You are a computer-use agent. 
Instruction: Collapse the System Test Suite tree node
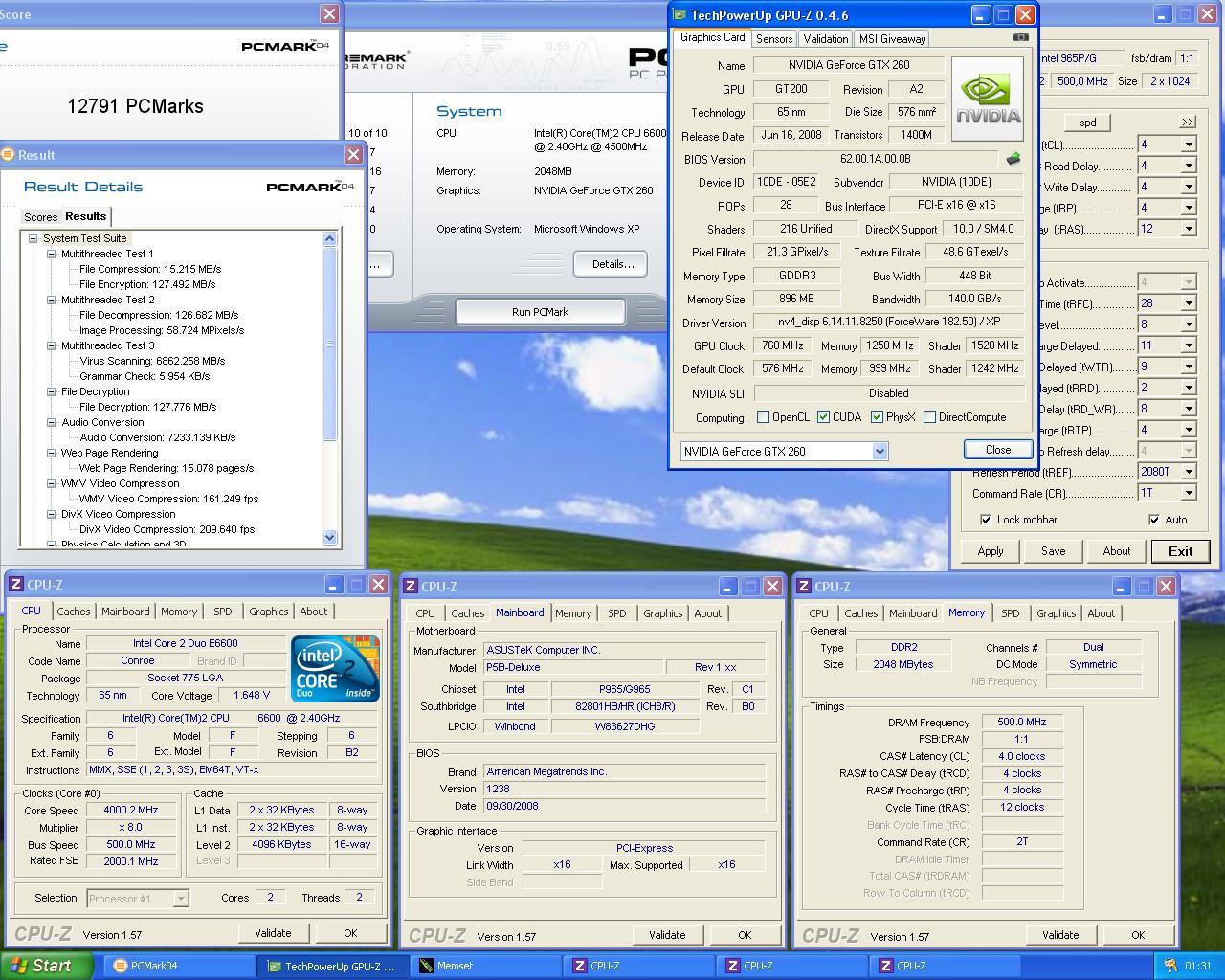pyautogui.click(x=33, y=238)
